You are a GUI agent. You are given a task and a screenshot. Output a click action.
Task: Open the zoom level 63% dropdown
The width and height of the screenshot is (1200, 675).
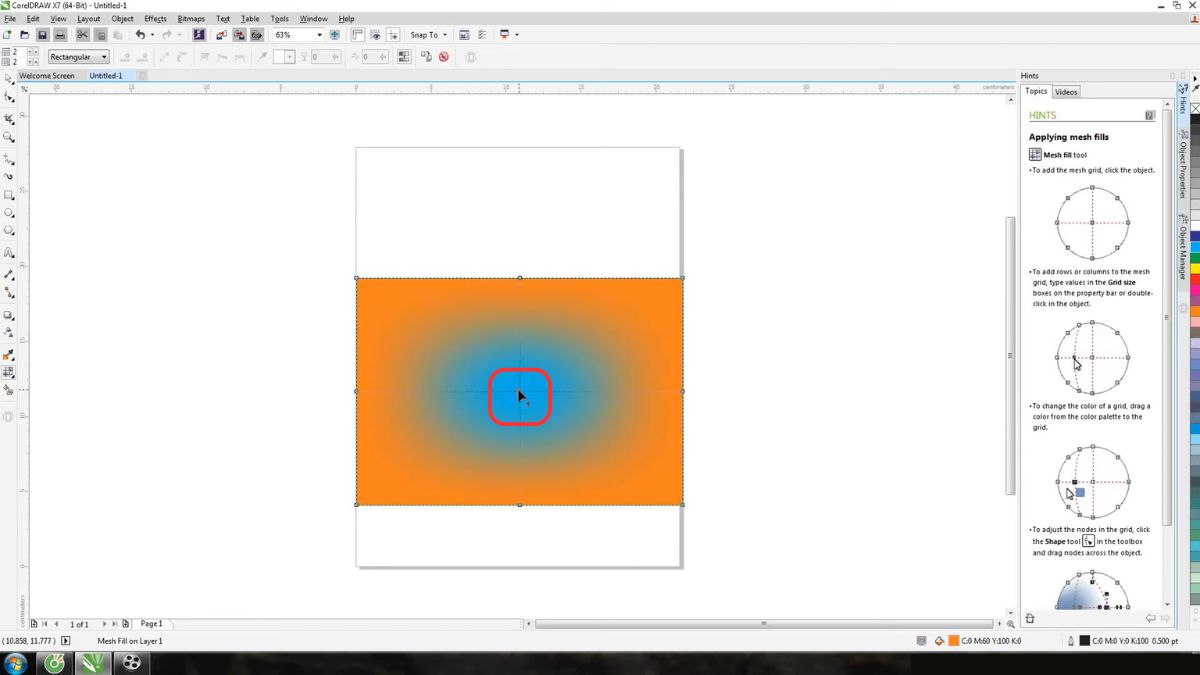[319, 35]
